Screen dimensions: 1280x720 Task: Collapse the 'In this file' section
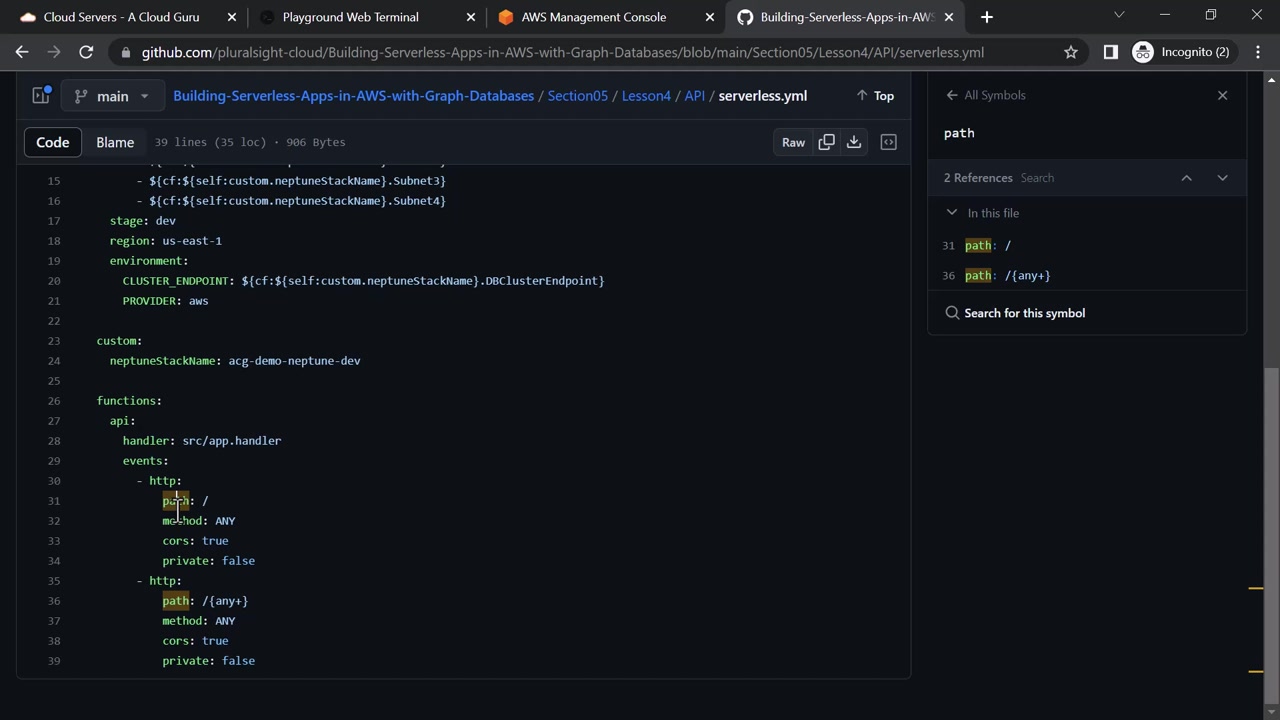click(952, 213)
